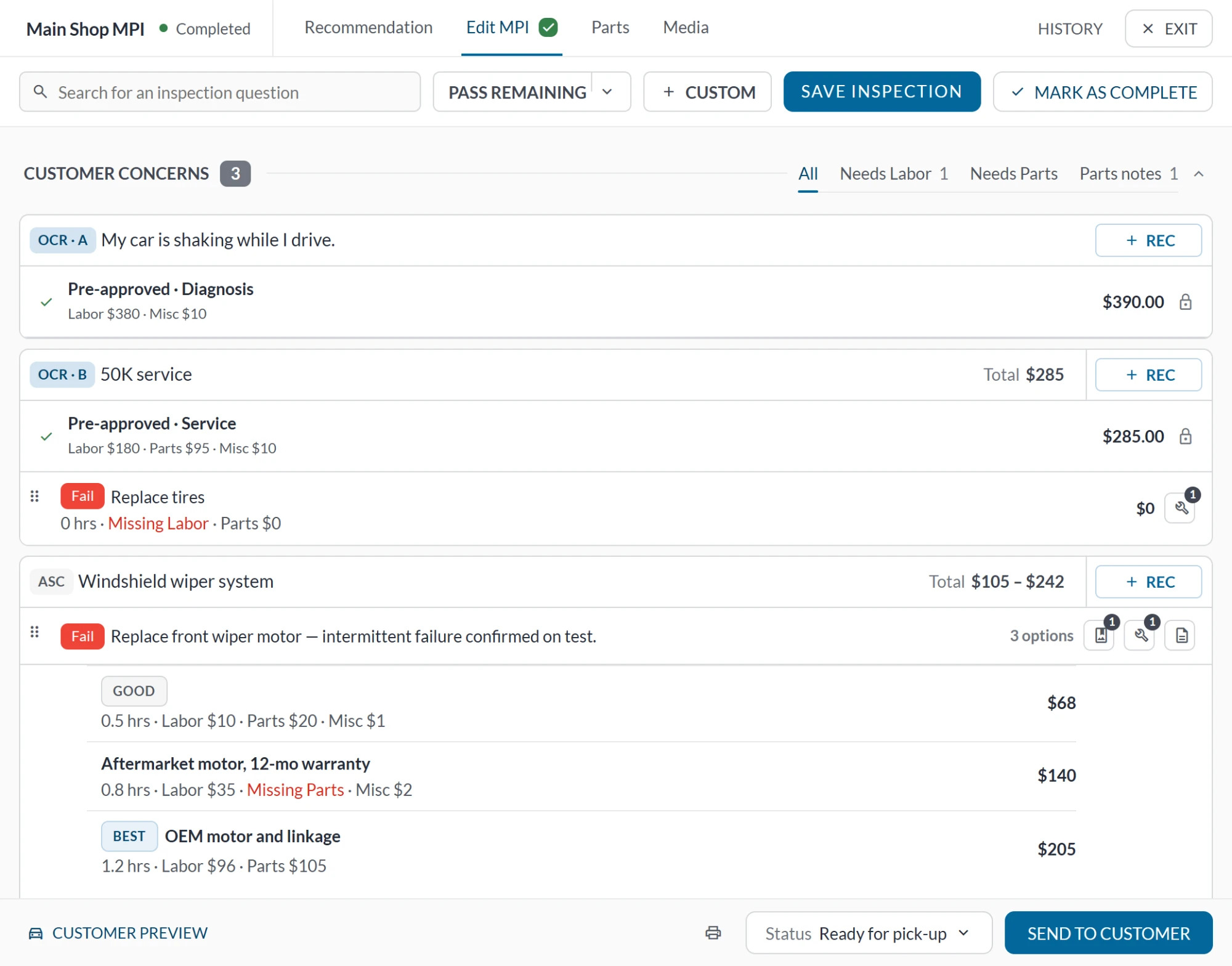Focus the inspection question search field
Viewport: 1232px width, 966px height.
[220, 92]
